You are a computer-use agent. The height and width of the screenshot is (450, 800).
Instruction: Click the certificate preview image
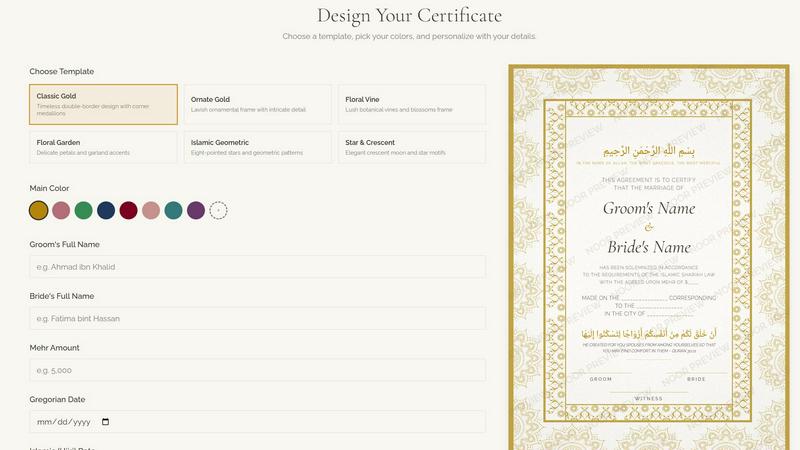[x=648, y=257]
